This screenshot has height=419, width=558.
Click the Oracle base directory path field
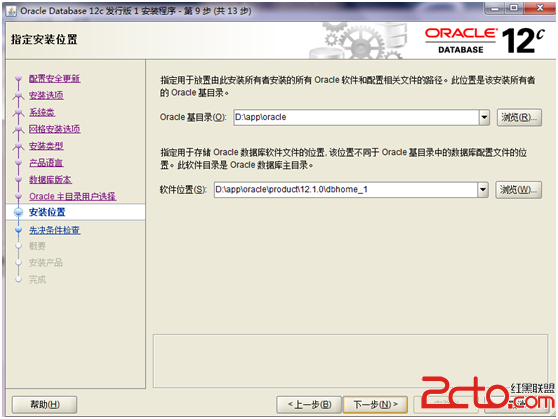pyautogui.click(x=356, y=117)
